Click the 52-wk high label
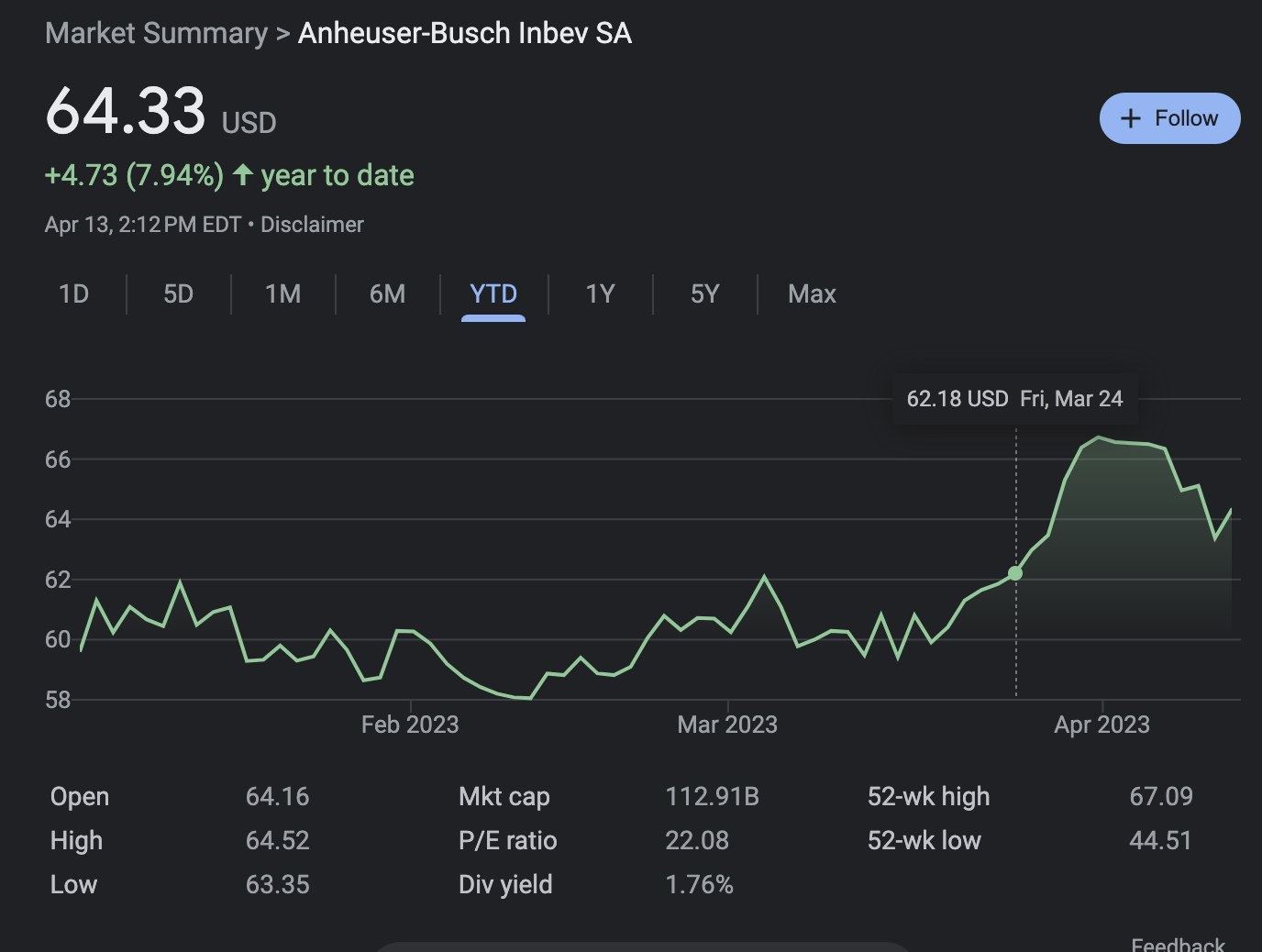 929,797
